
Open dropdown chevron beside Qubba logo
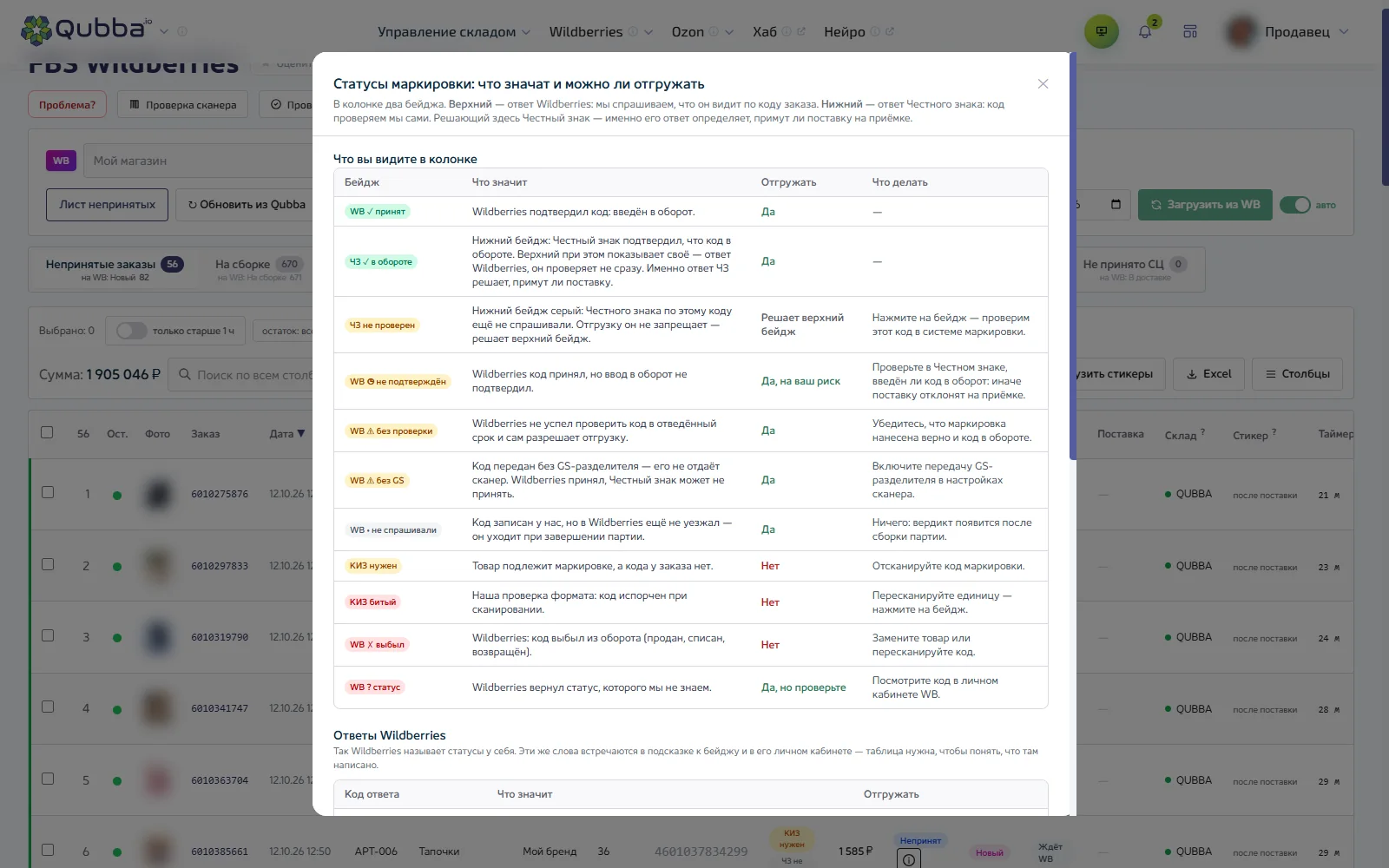coord(164,31)
